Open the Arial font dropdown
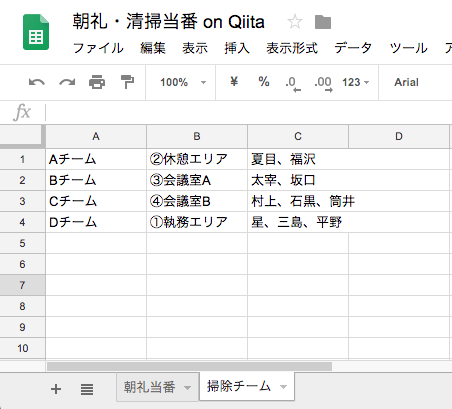 [x=406, y=82]
